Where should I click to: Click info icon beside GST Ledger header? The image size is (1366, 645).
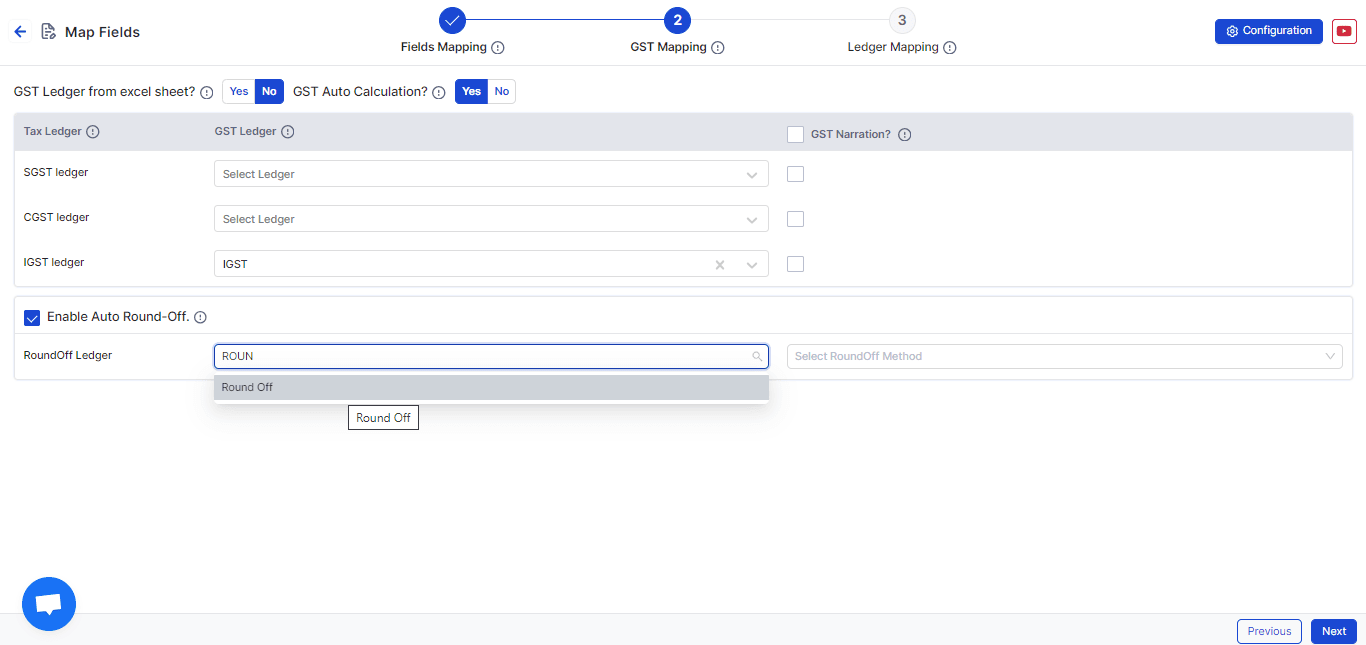point(288,132)
